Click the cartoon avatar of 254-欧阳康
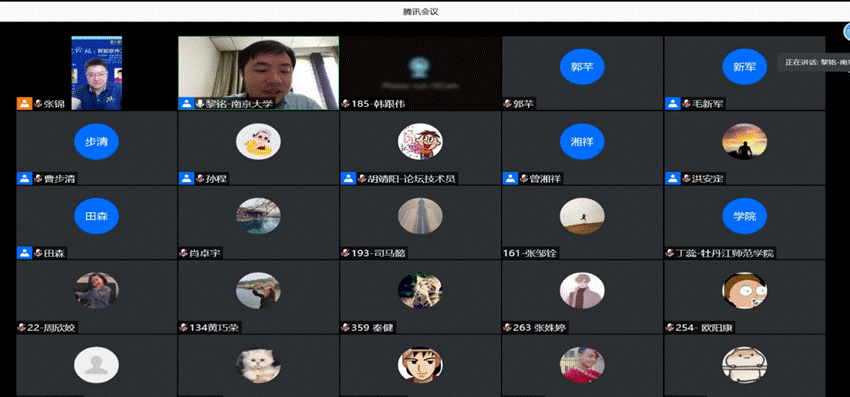This screenshot has height=397, width=850. (744, 290)
